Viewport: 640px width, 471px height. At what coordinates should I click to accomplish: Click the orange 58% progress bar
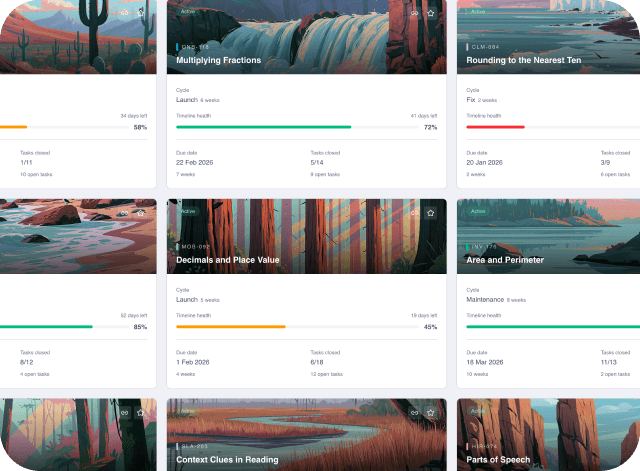tap(13, 127)
